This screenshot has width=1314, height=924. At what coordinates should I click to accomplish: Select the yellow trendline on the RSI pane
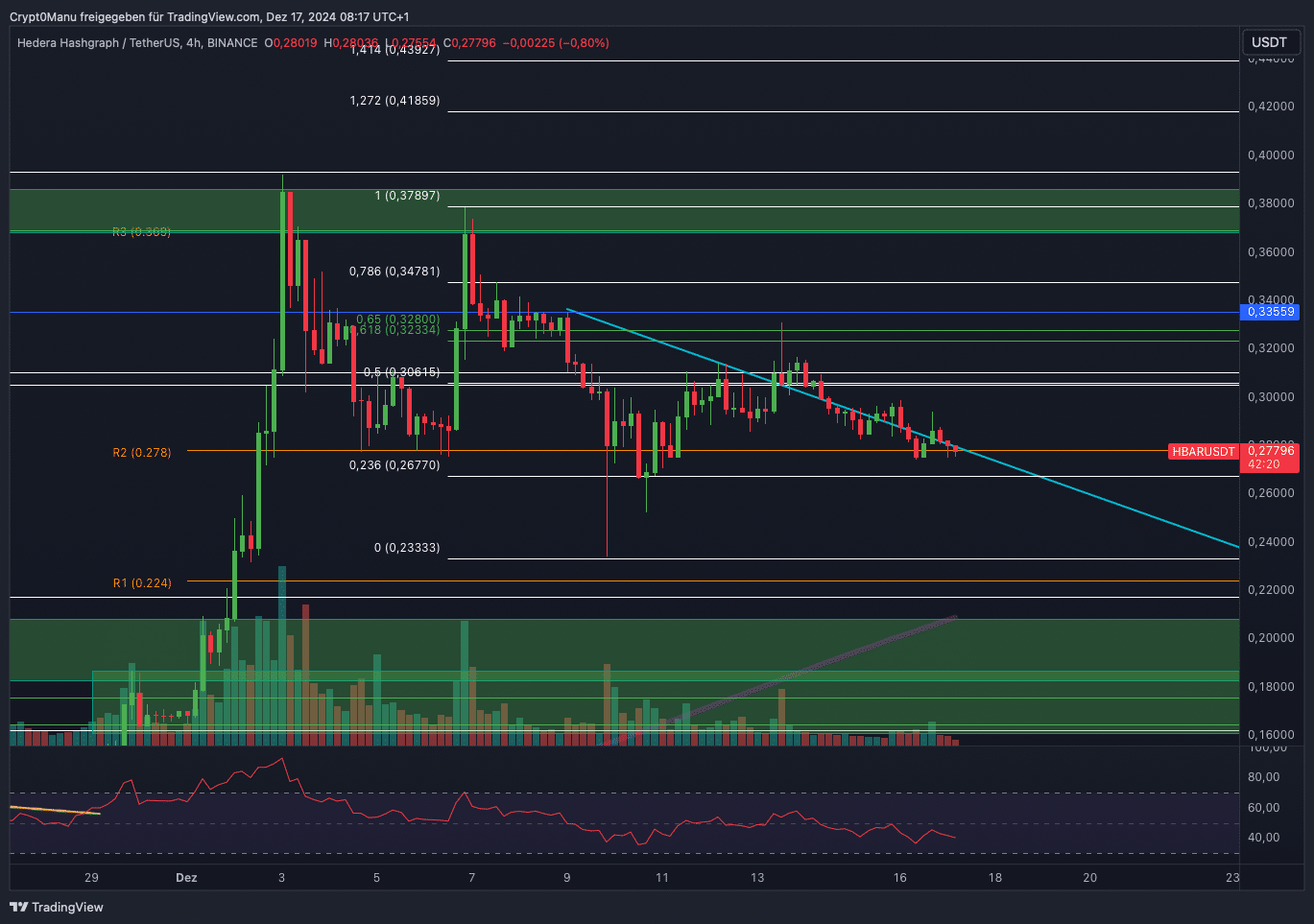click(55, 811)
